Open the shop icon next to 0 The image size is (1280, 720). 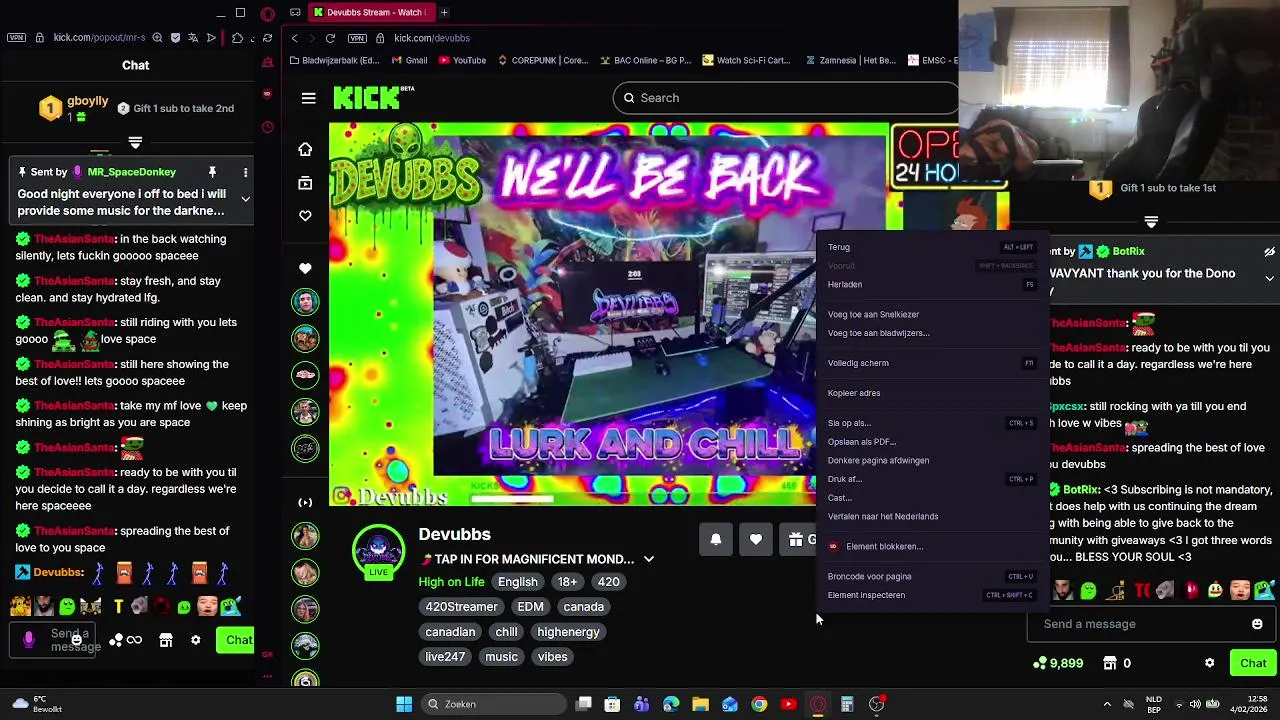pos(1109,663)
